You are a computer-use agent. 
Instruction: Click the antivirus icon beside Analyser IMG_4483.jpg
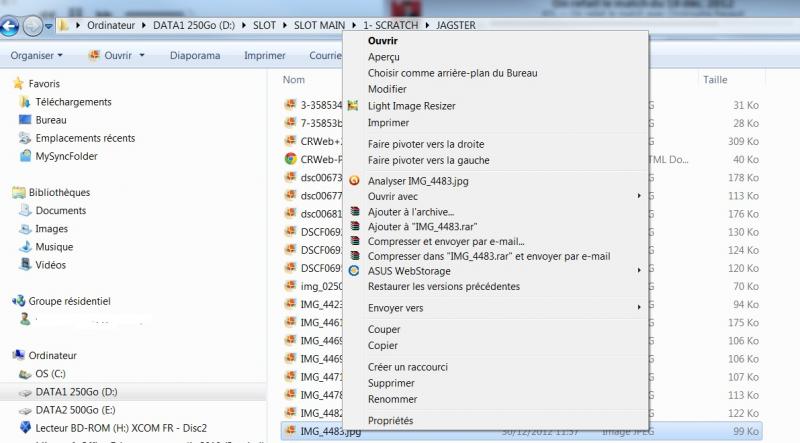[353, 181]
